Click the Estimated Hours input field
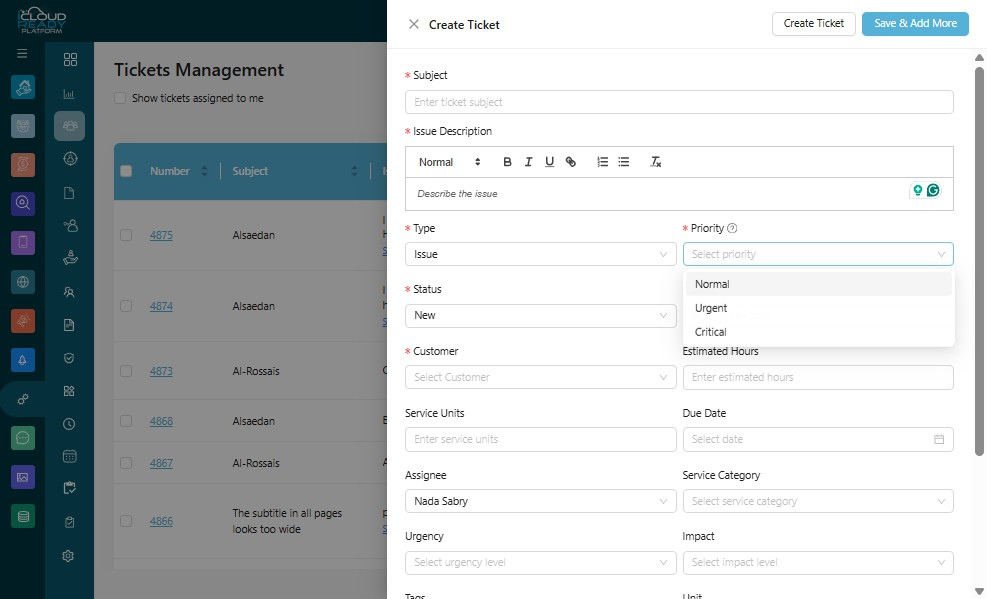Viewport: 987px width, 599px height. (818, 377)
